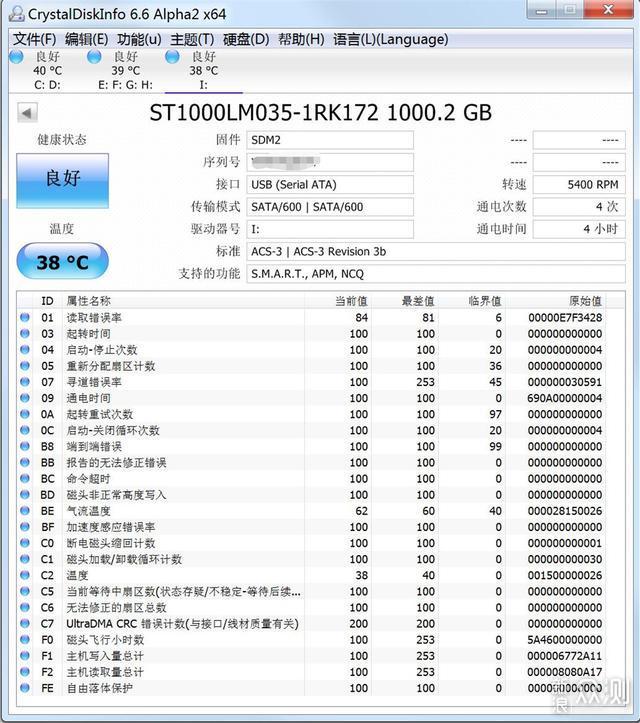
Task: Click the disk model title ST1000LM035-1RK172
Action: pos(264,113)
